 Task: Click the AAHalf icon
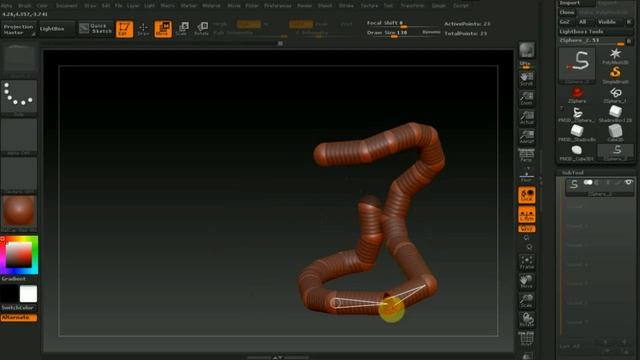pyautogui.click(x=527, y=137)
